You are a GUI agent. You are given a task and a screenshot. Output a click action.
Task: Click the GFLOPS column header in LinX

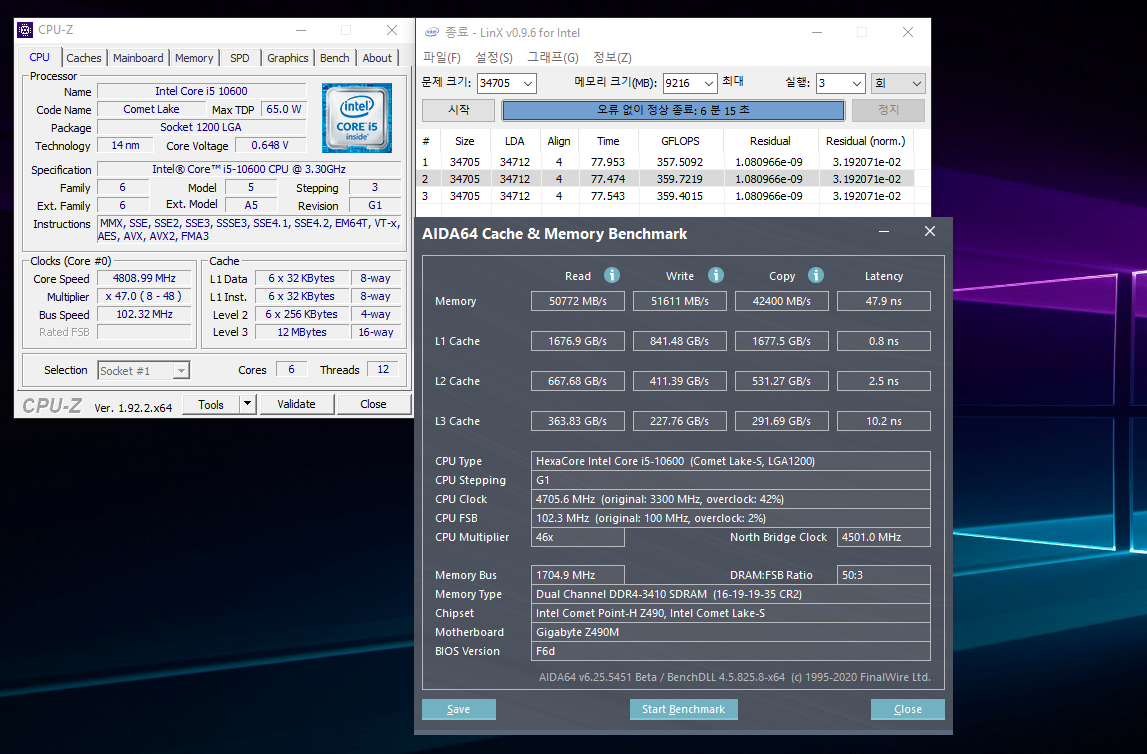point(680,141)
